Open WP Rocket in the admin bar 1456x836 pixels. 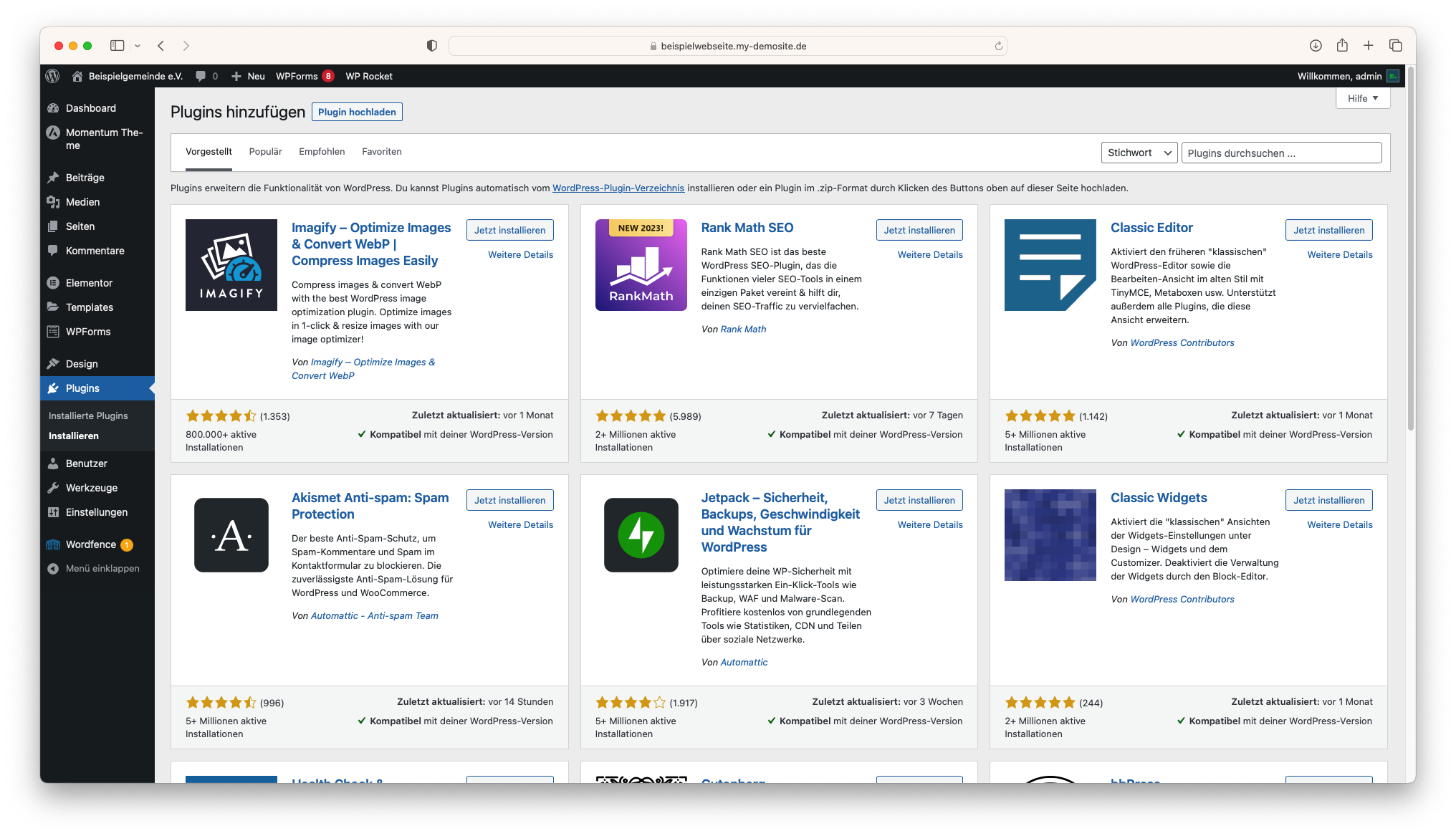point(369,76)
